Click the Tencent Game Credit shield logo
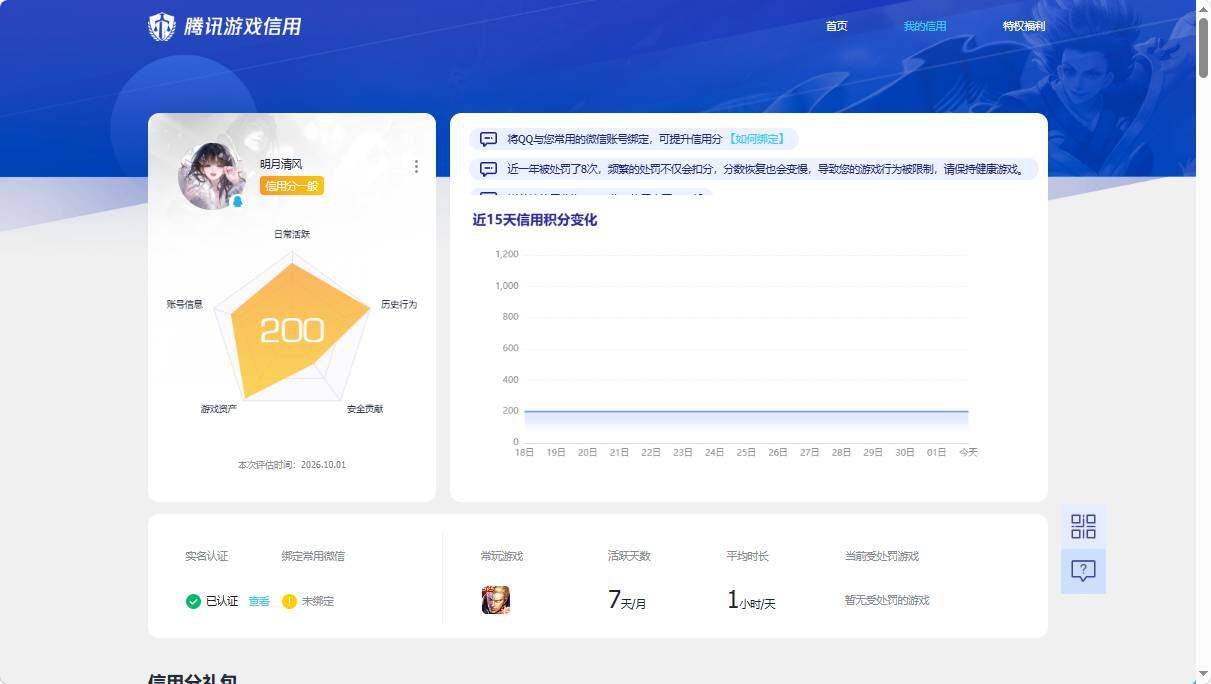Screen dimensions: 1211x684 162,27
